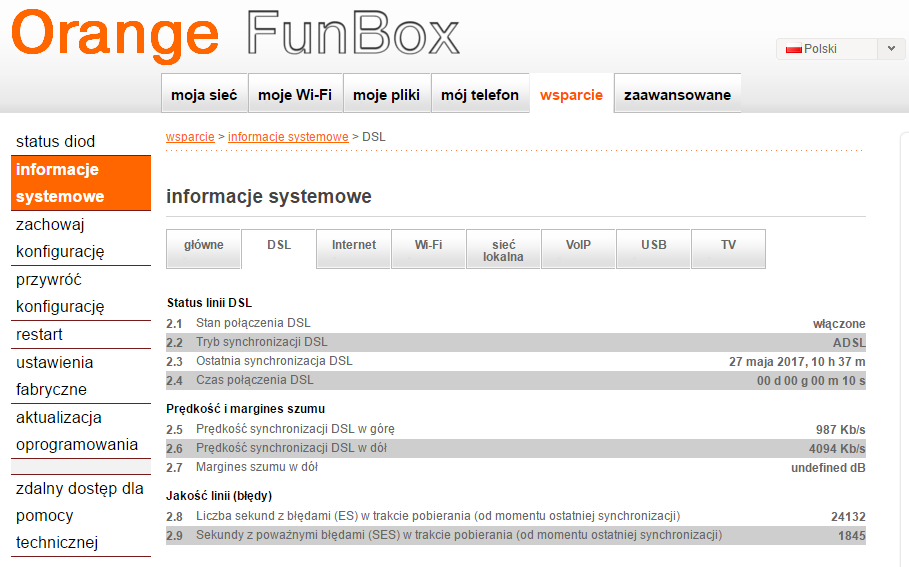Click the wsparcie breadcrumb link
909x567 pixels.
[190, 136]
